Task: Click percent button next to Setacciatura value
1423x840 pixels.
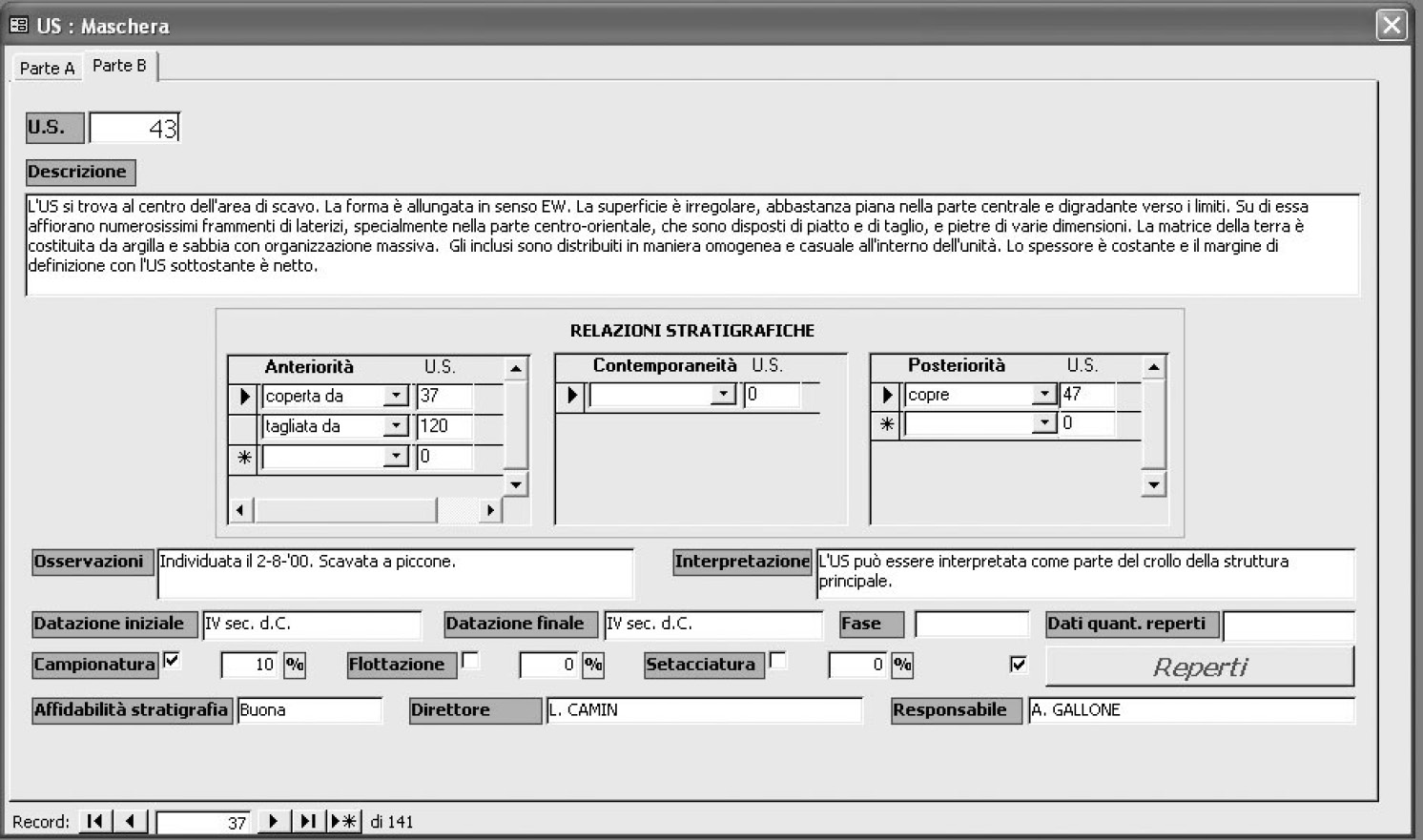Action: pos(902,665)
